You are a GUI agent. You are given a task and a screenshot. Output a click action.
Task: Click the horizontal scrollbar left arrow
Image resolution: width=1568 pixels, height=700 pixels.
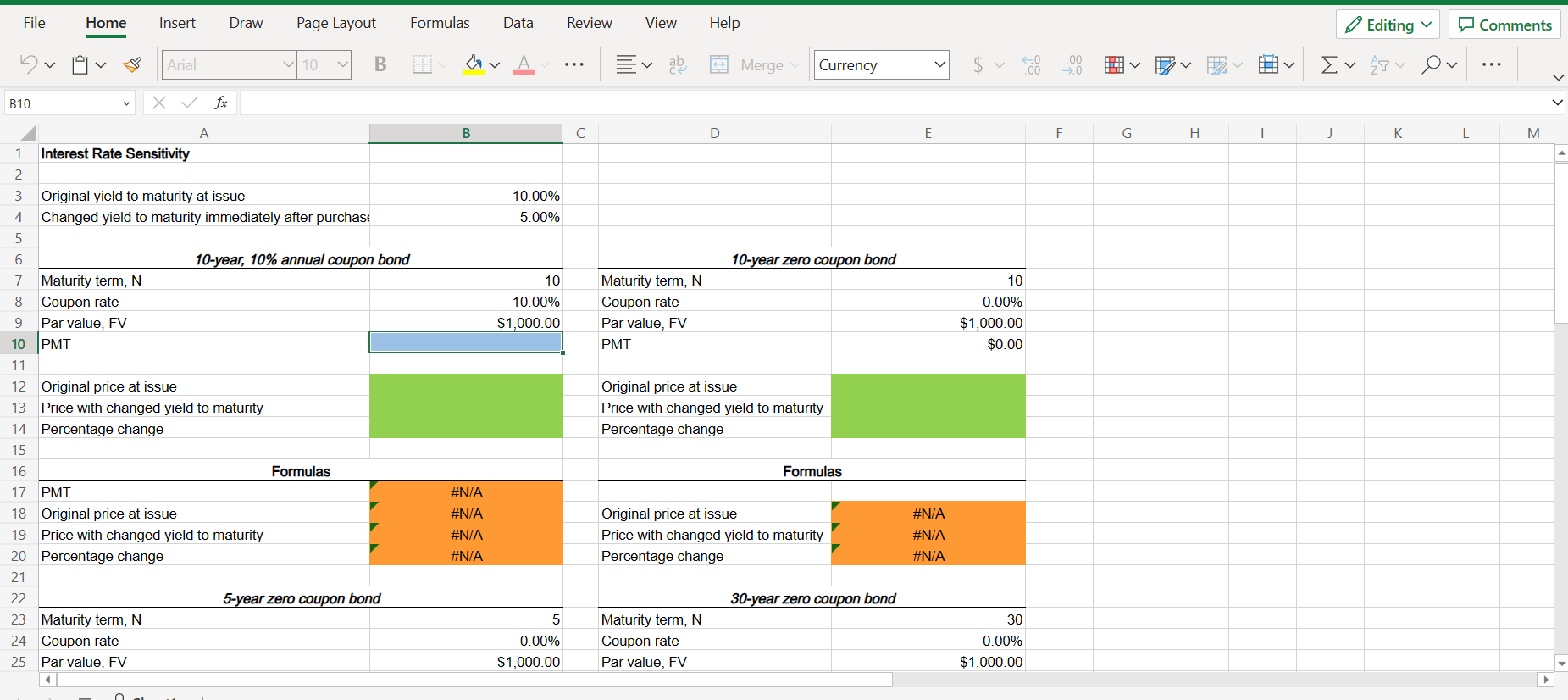tap(48, 680)
